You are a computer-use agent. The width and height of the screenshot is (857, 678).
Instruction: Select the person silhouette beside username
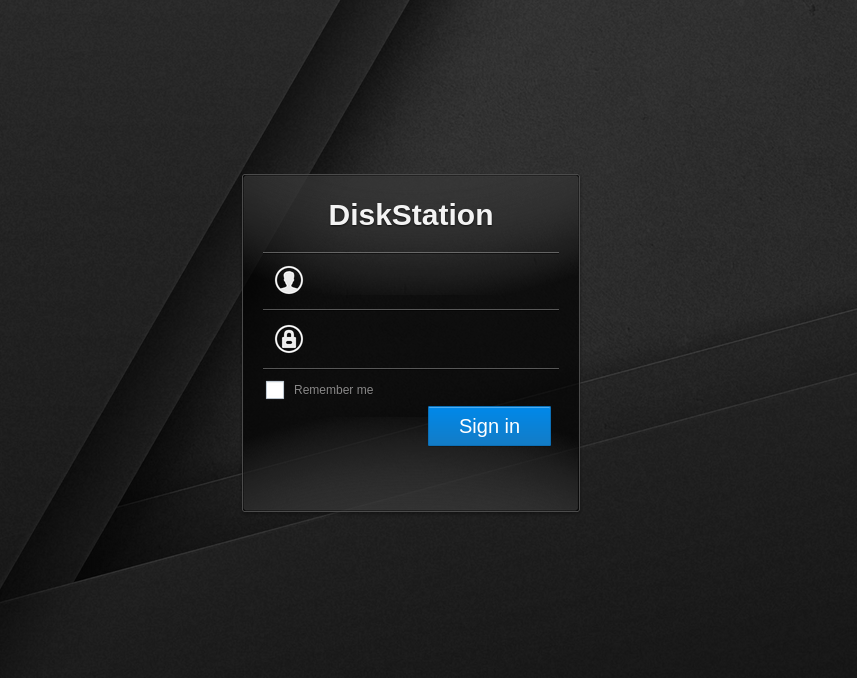click(289, 280)
